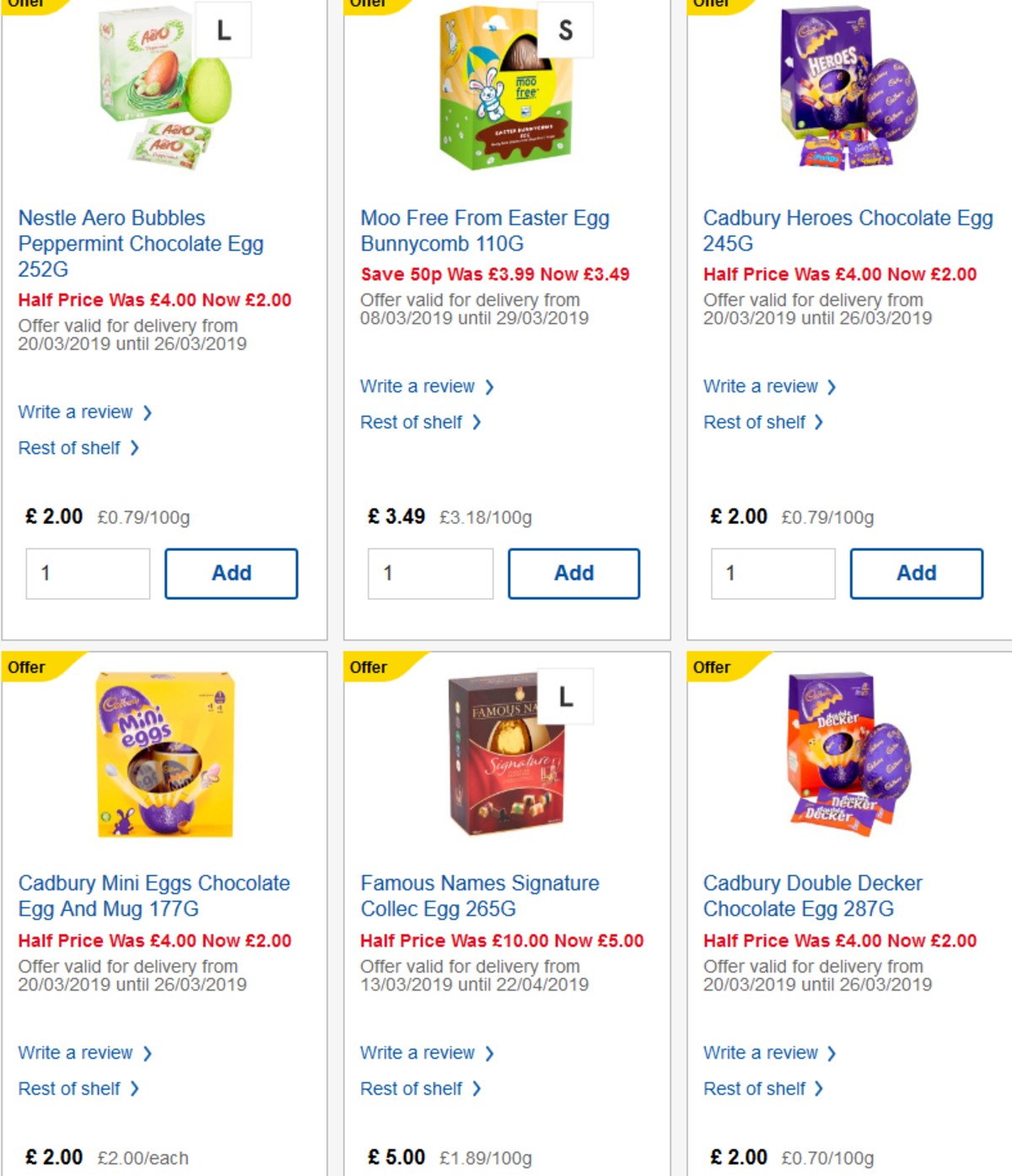Click the 'L' badge on Aero Bubbles egg
The image size is (1012, 1176).
pyautogui.click(x=222, y=30)
